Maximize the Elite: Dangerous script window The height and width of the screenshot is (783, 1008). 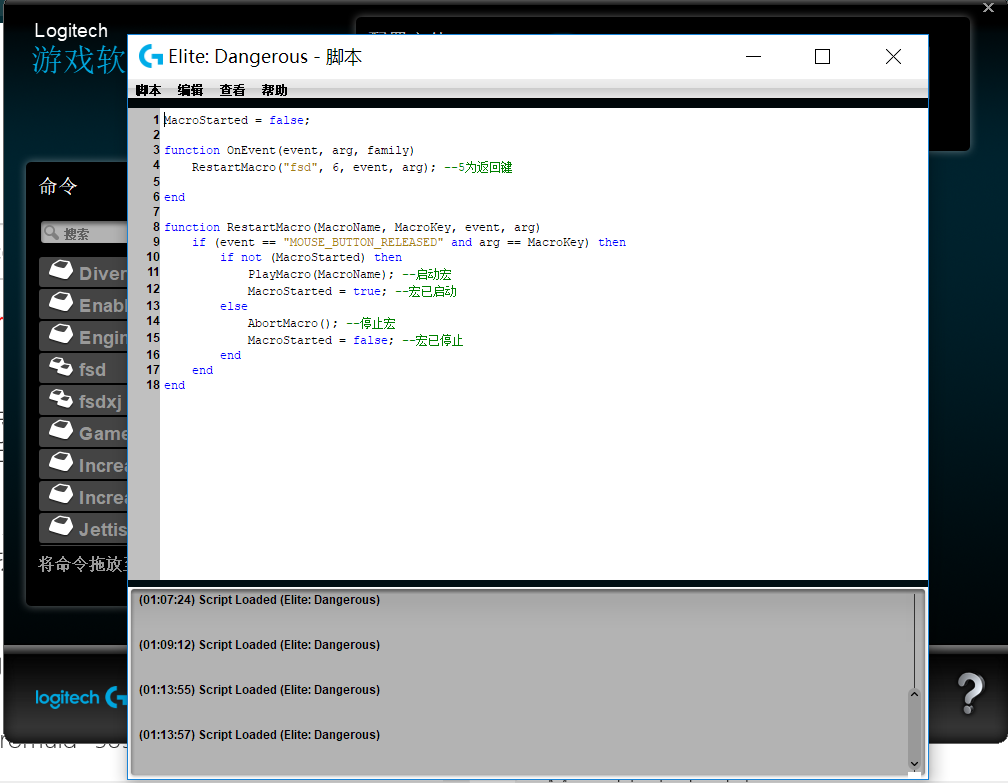(822, 57)
